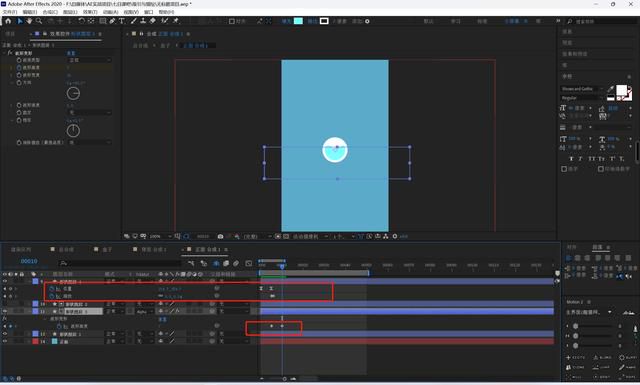This screenshot has height=385, width=640.
Task: Toggle the checkbox at bottom-left of the Character panel
Action: coord(564,169)
